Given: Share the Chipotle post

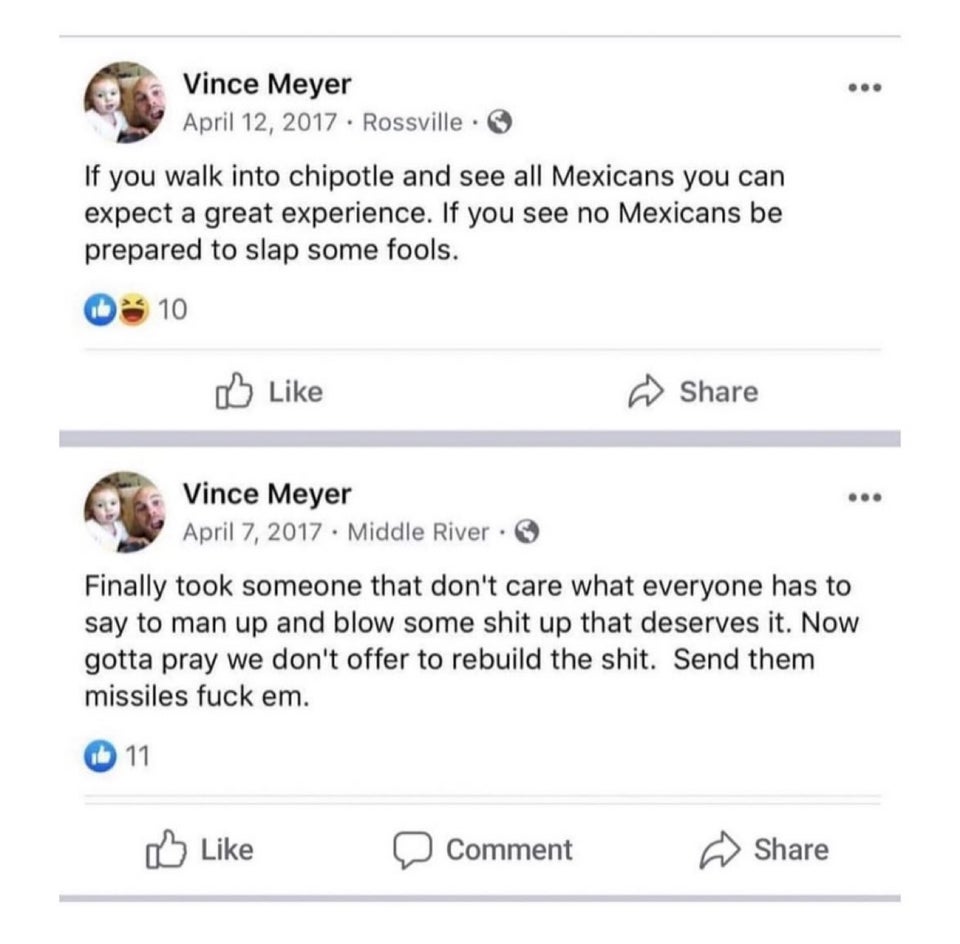Looking at the screenshot, I should click(693, 392).
